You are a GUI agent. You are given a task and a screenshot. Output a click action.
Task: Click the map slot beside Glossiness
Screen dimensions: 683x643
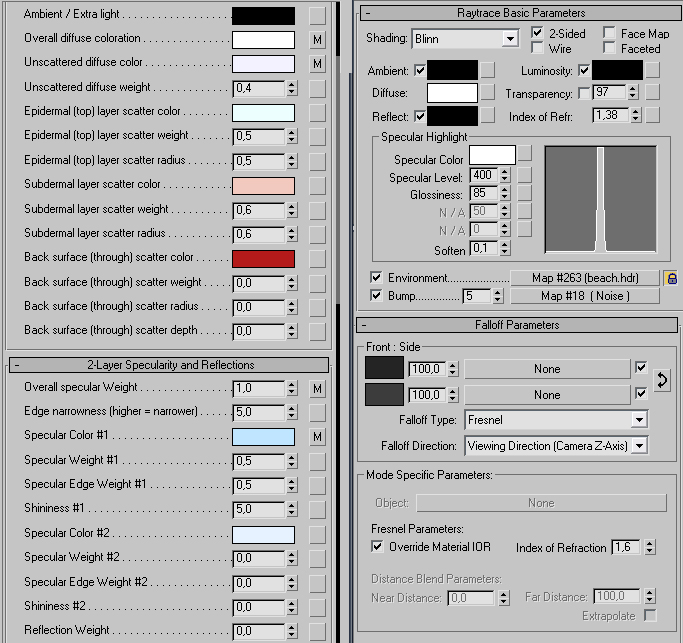point(524,193)
